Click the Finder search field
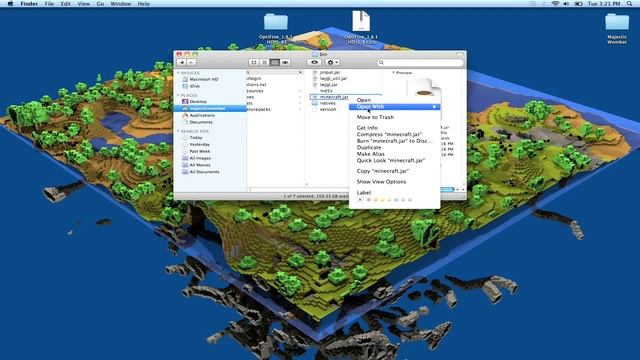The height and width of the screenshot is (360, 640). pyautogui.click(x=420, y=62)
